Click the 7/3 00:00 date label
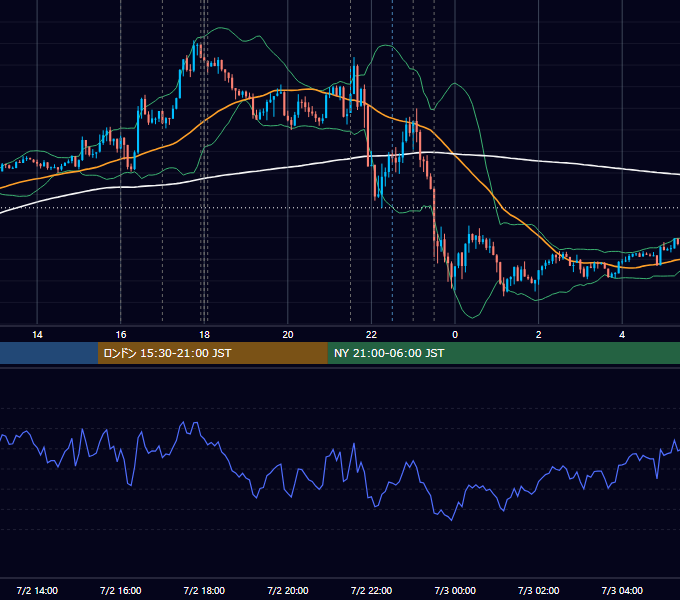 coord(455,590)
